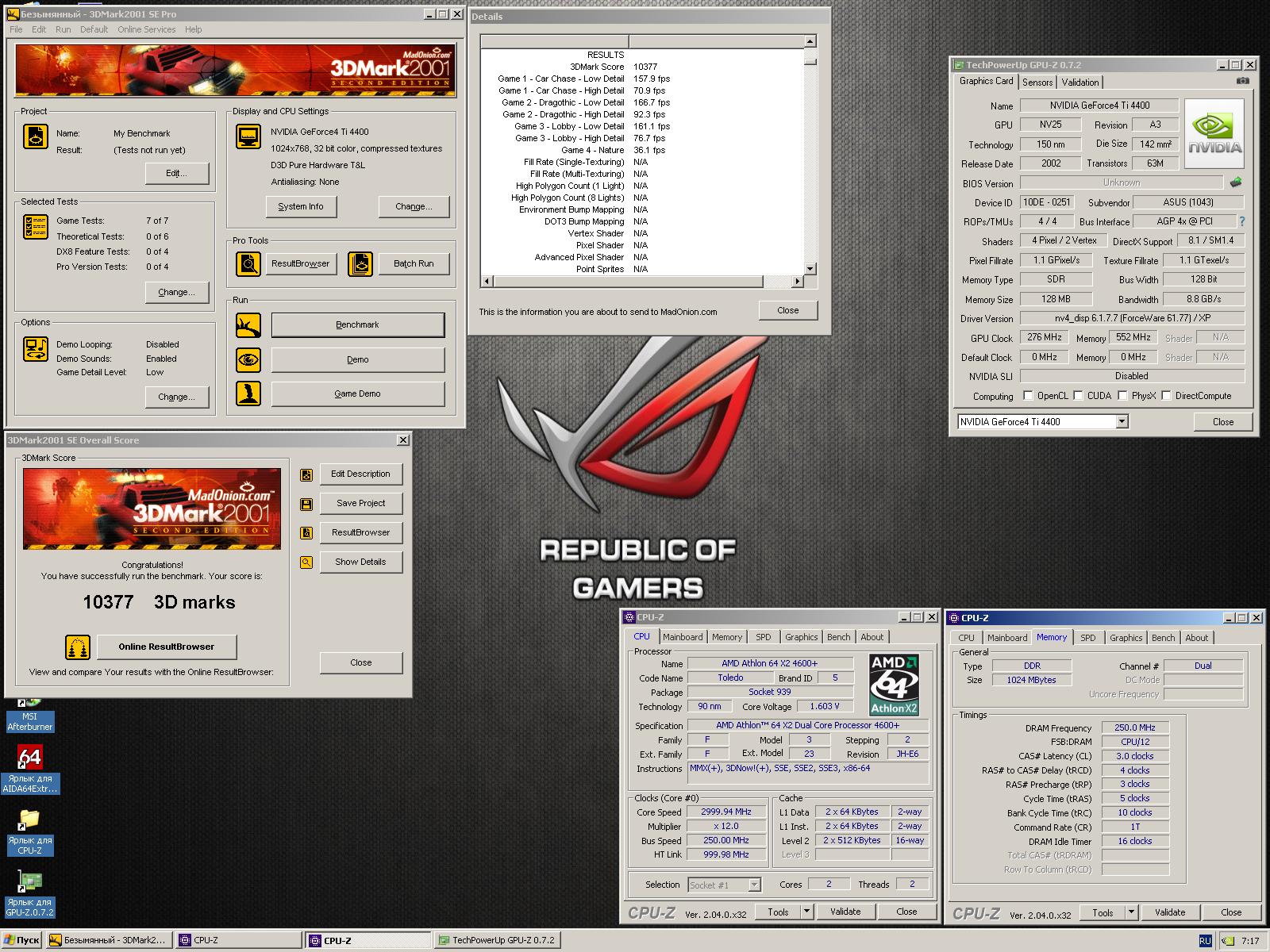Click the Online ResultBrowser icon
Screen dimensions: 1270x952
point(78,647)
